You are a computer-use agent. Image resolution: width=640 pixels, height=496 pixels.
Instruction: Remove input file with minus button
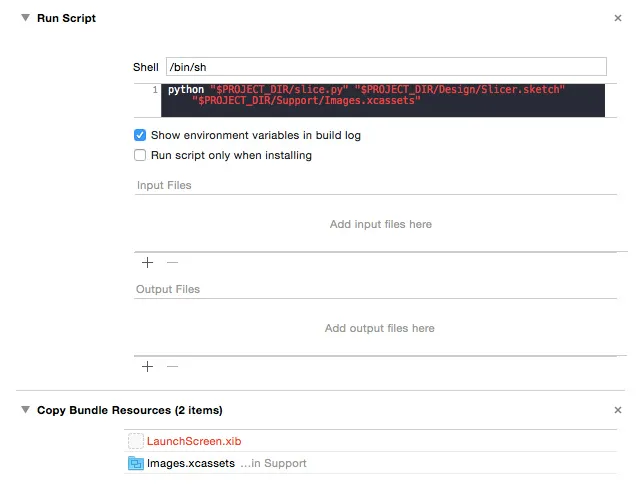click(x=172, y=262)
